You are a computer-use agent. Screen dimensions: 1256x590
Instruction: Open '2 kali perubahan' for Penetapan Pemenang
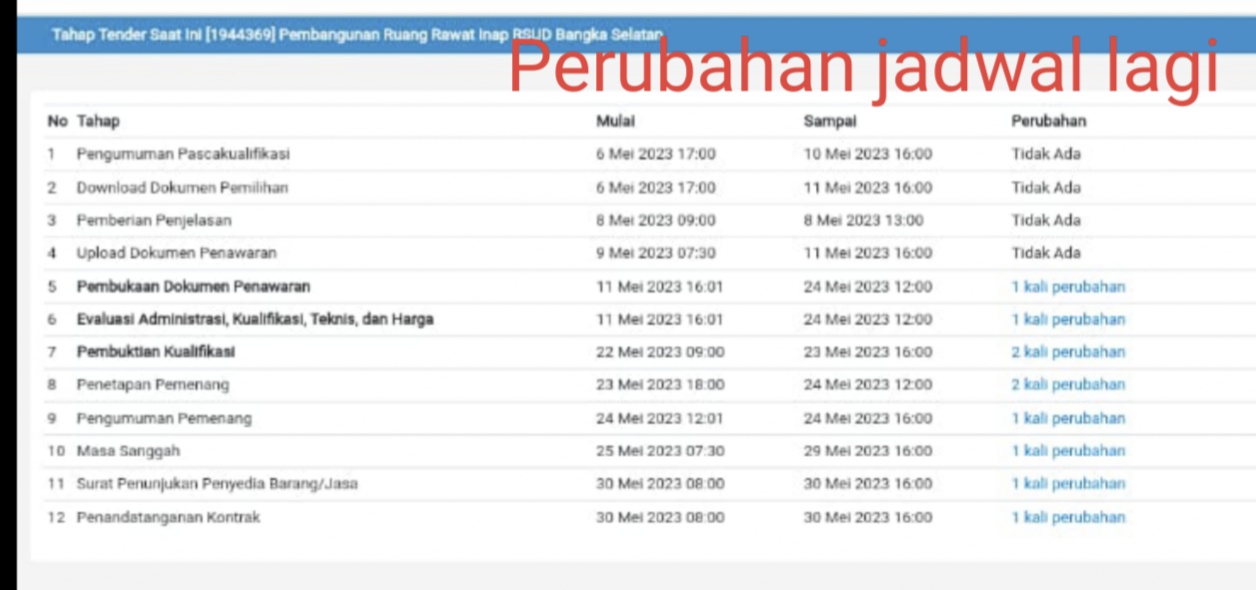click(x=1068, y=385)
